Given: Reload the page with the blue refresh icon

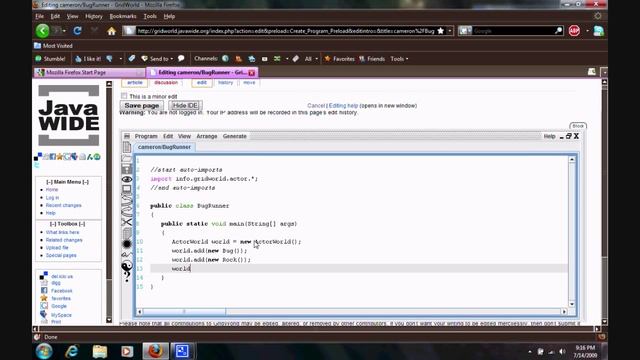Looking at the screenshot, I should 77,31.
